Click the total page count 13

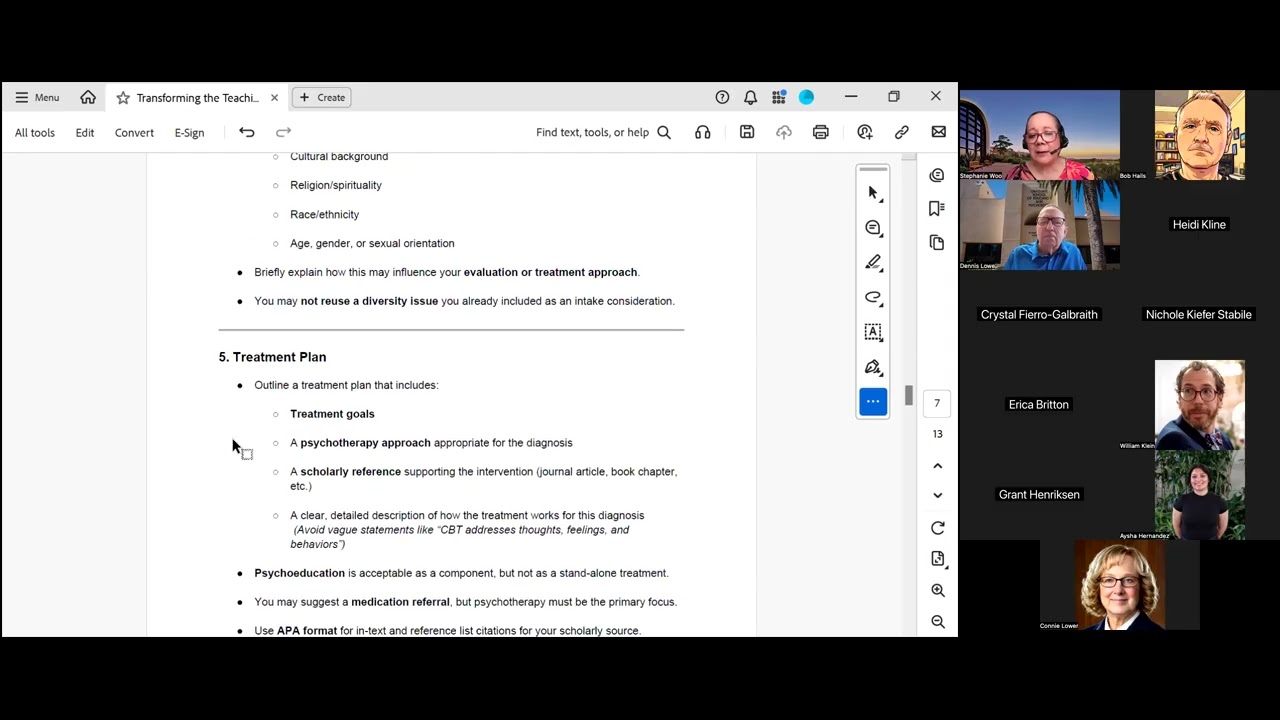click(937, 434)
